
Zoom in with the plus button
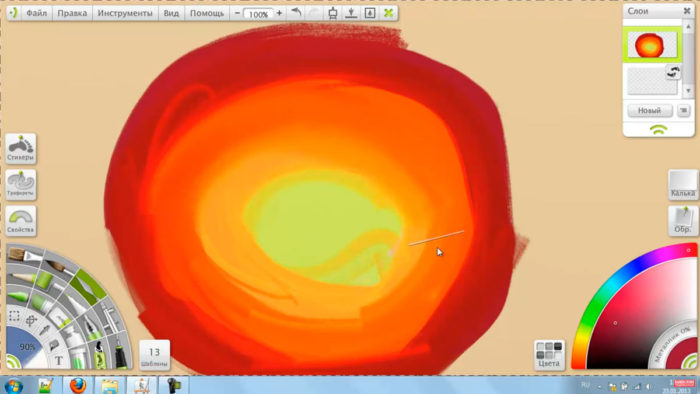(279, 13)
